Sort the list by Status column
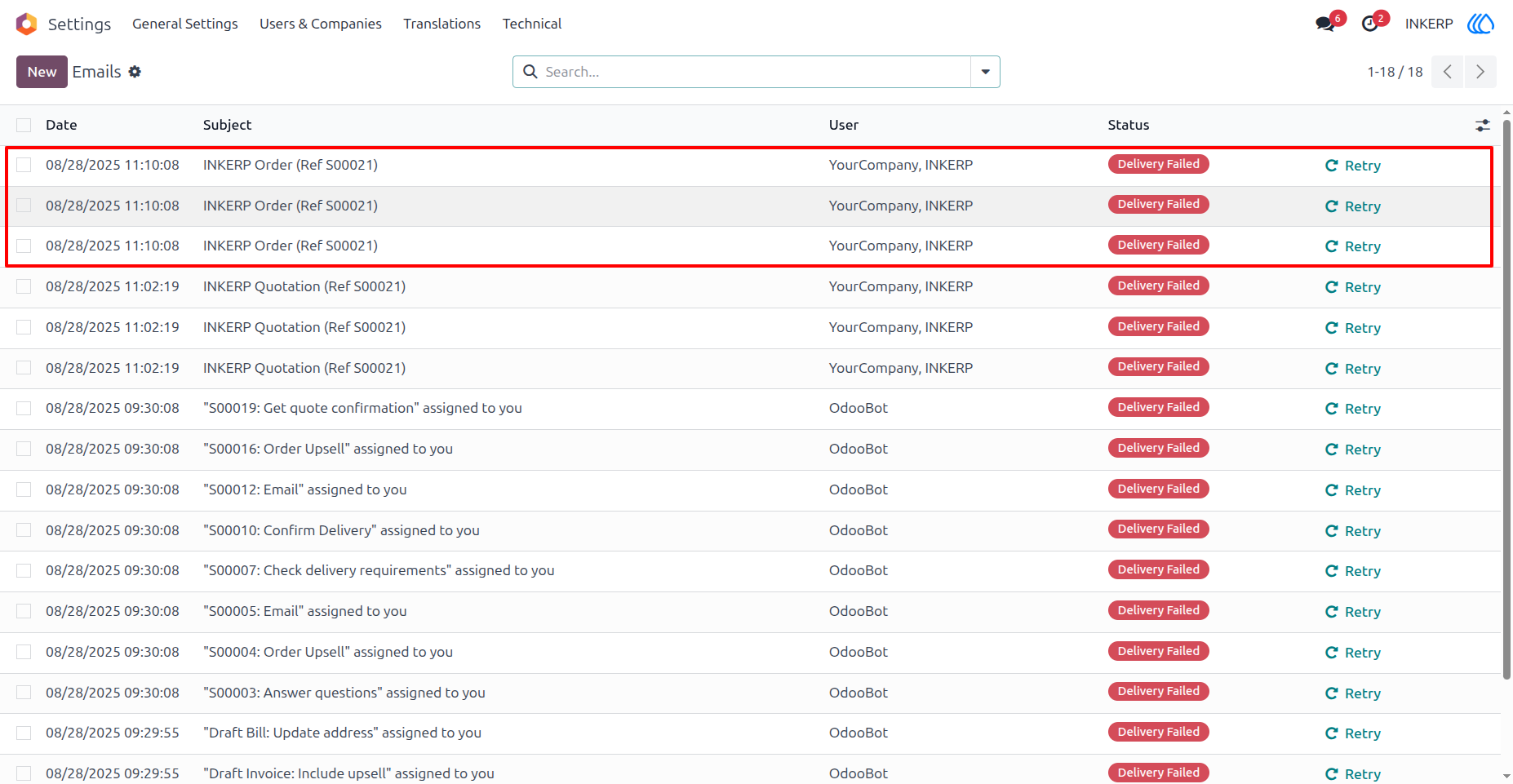1513x784 pixels. [1129, 125]
